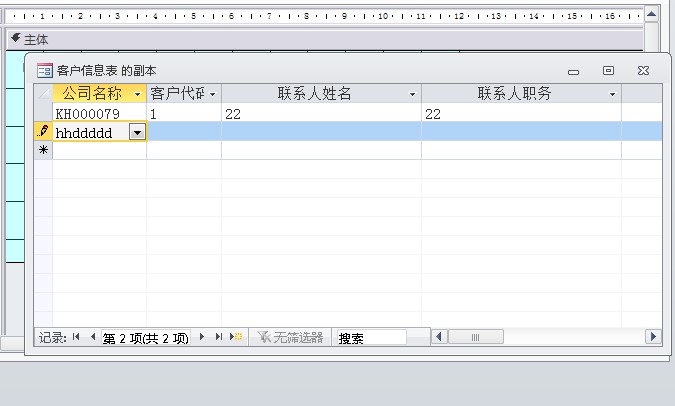This screenshot has width=675, height=406.
Task: Open the 客户代码 column dropdown arrow
Action: pyautogui.click(x=213, y=94)
